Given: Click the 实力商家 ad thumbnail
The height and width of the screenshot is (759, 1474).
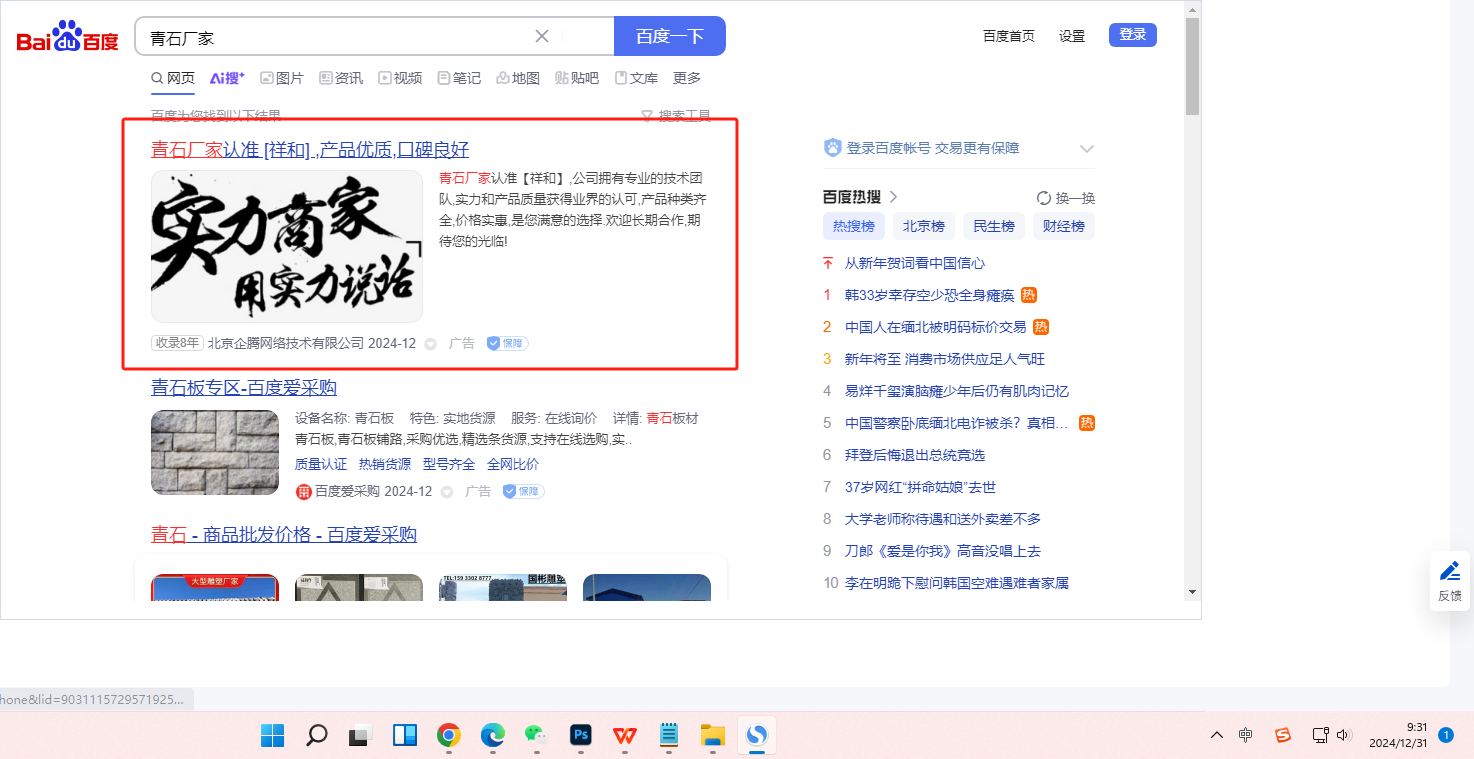Looking at the screenshot, I should tap(287, 246).
